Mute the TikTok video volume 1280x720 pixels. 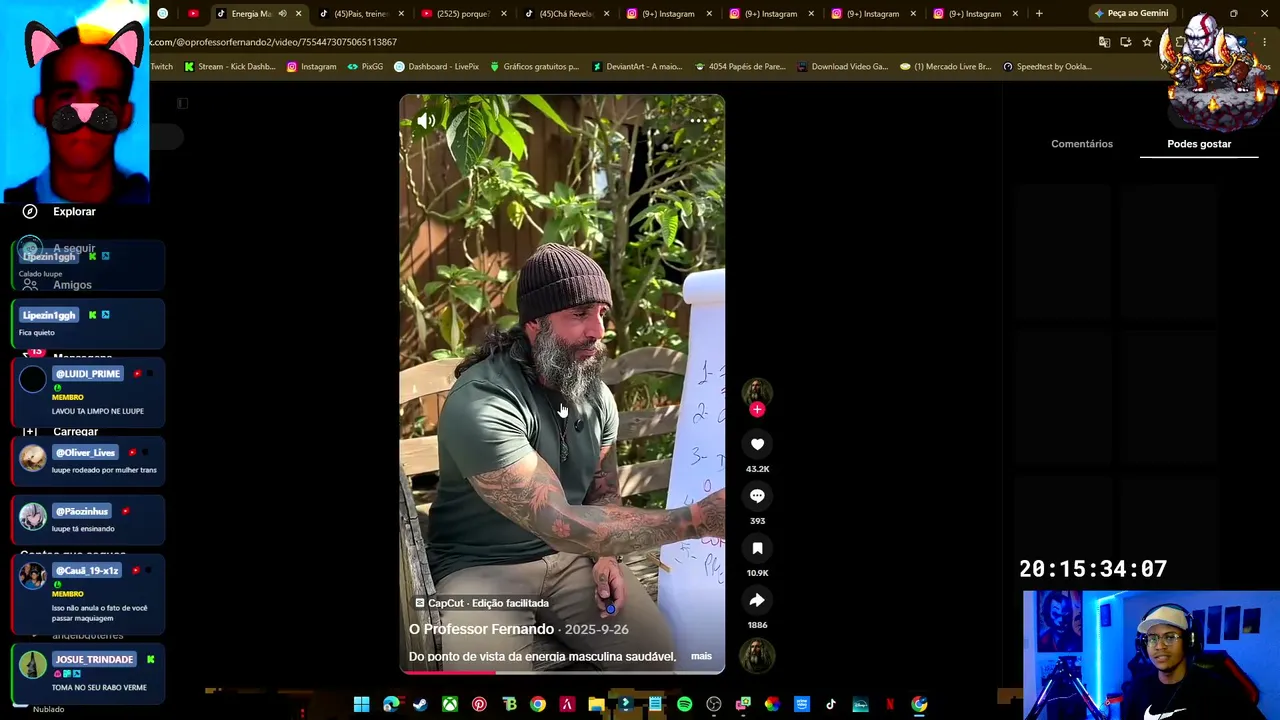pos(426,121)
